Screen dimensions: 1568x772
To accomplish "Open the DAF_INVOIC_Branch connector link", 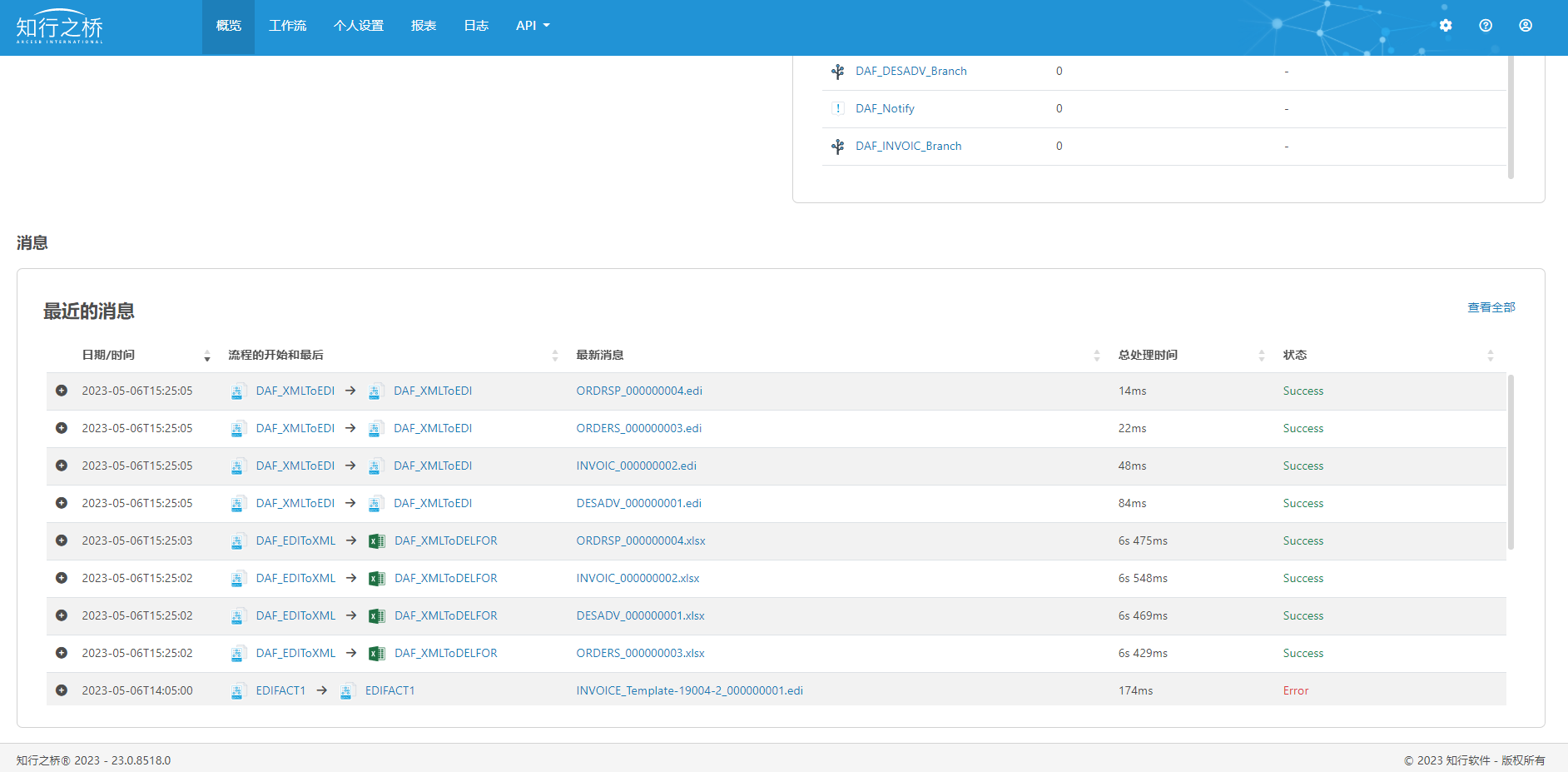I will coord(909,147).
